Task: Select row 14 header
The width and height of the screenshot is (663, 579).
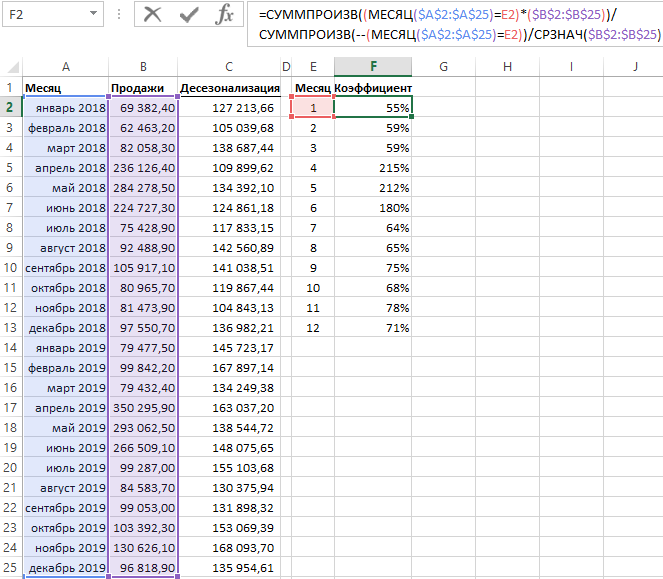Action: [11, 348]
